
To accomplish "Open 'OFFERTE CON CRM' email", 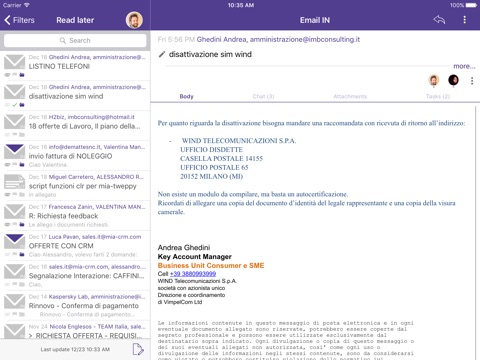I will click(75, 245).
